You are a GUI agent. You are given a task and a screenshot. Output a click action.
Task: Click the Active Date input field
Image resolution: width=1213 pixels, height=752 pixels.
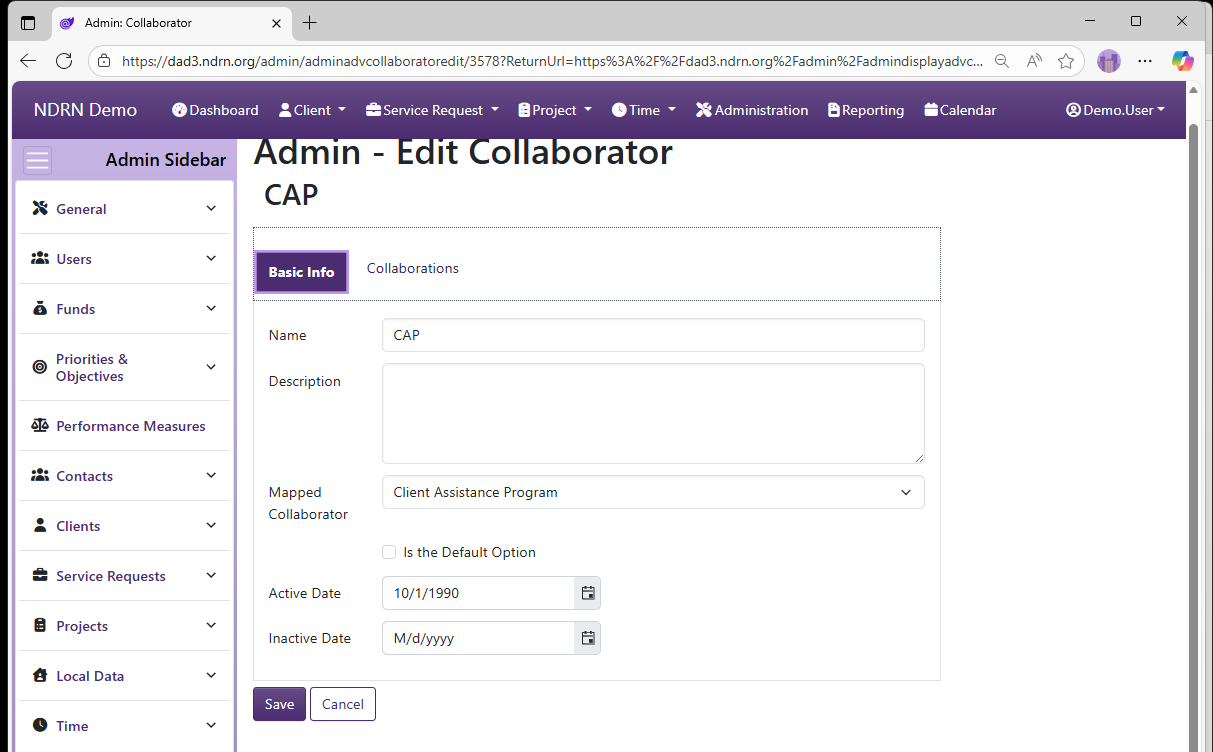(478, 593)
